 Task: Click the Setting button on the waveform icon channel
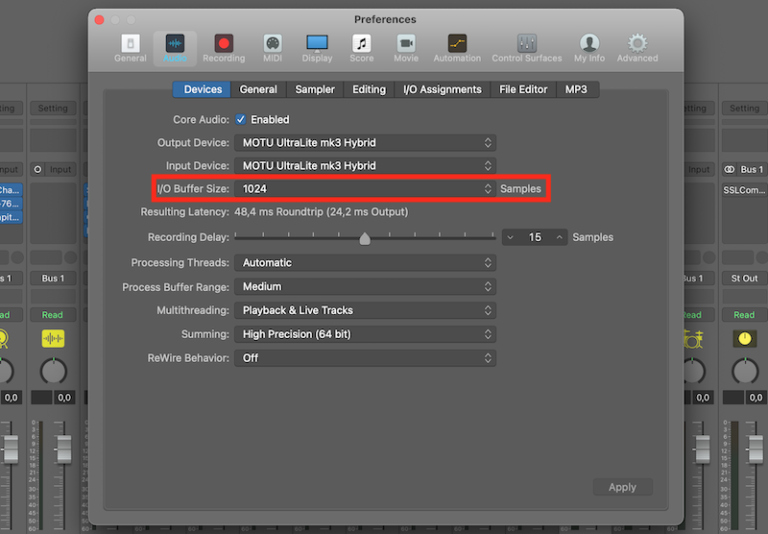tap(53, 108)
